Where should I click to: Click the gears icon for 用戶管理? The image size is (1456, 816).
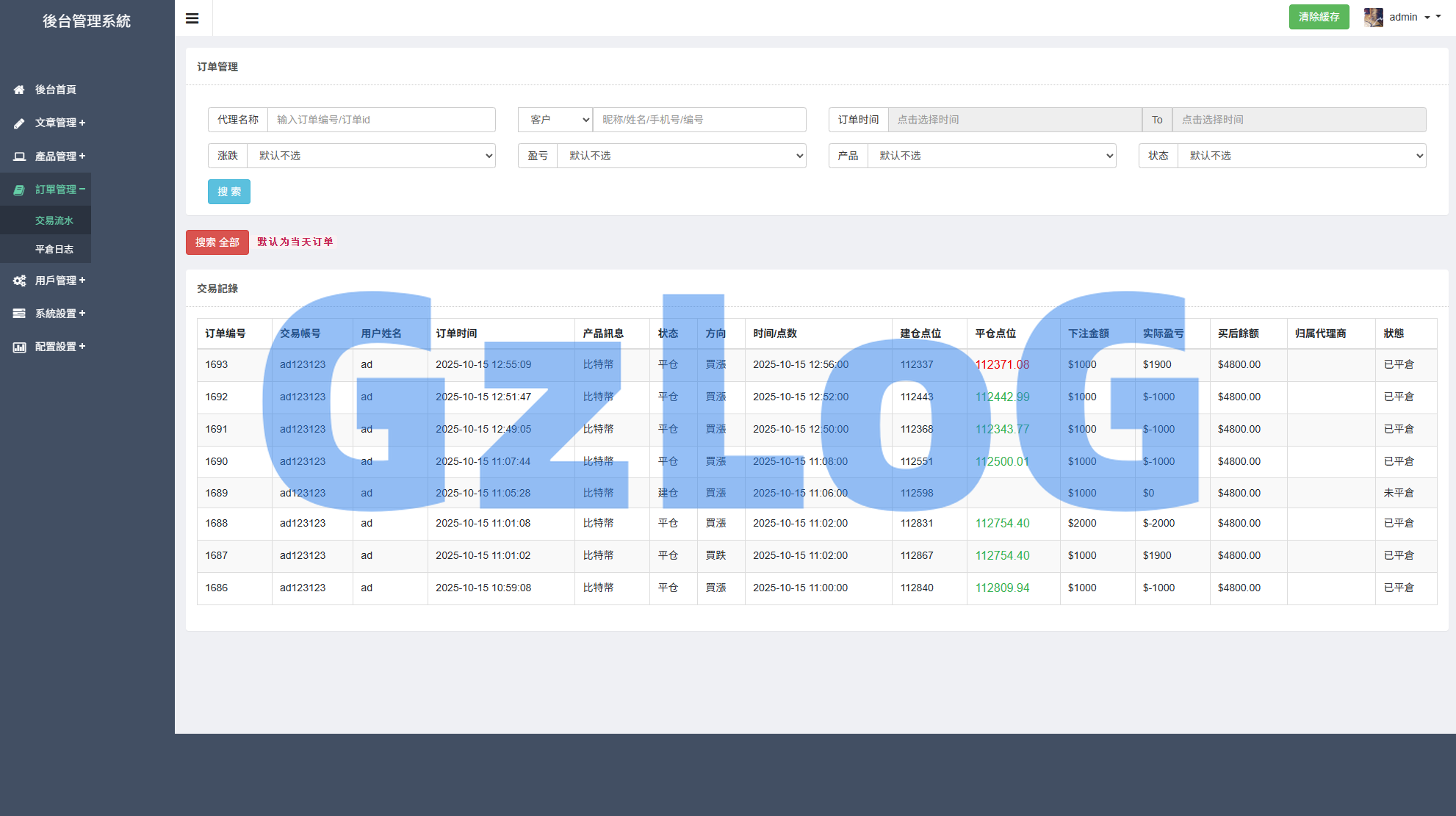click(19, 281)
